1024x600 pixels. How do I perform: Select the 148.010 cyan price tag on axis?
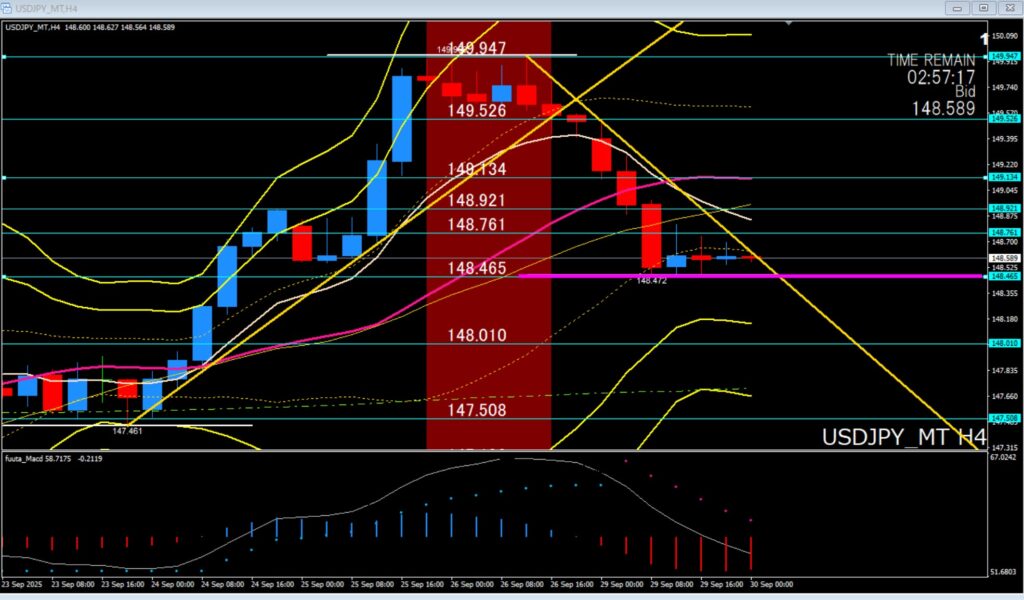pos(1003,343)
